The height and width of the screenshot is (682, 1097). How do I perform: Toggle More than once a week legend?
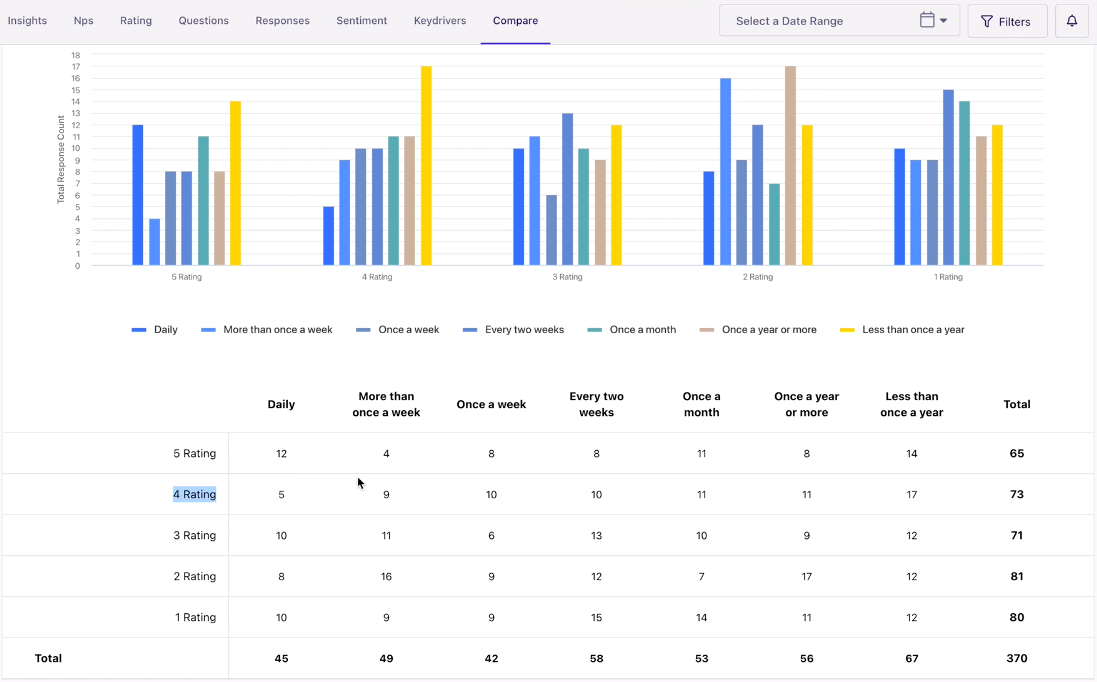click(x=267, y=329)
